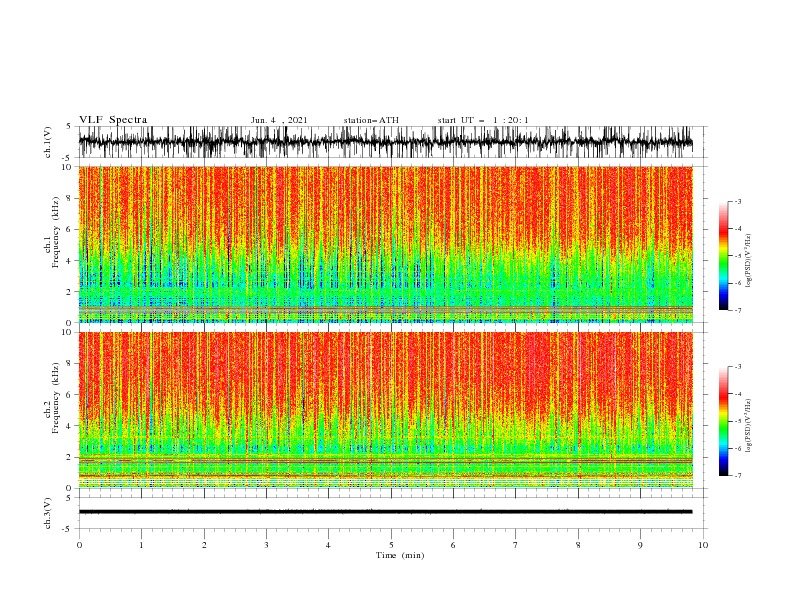The image size is (792, 612).
Task: Click the ch.3(V) axis label
Action: (x=48, y=513)
